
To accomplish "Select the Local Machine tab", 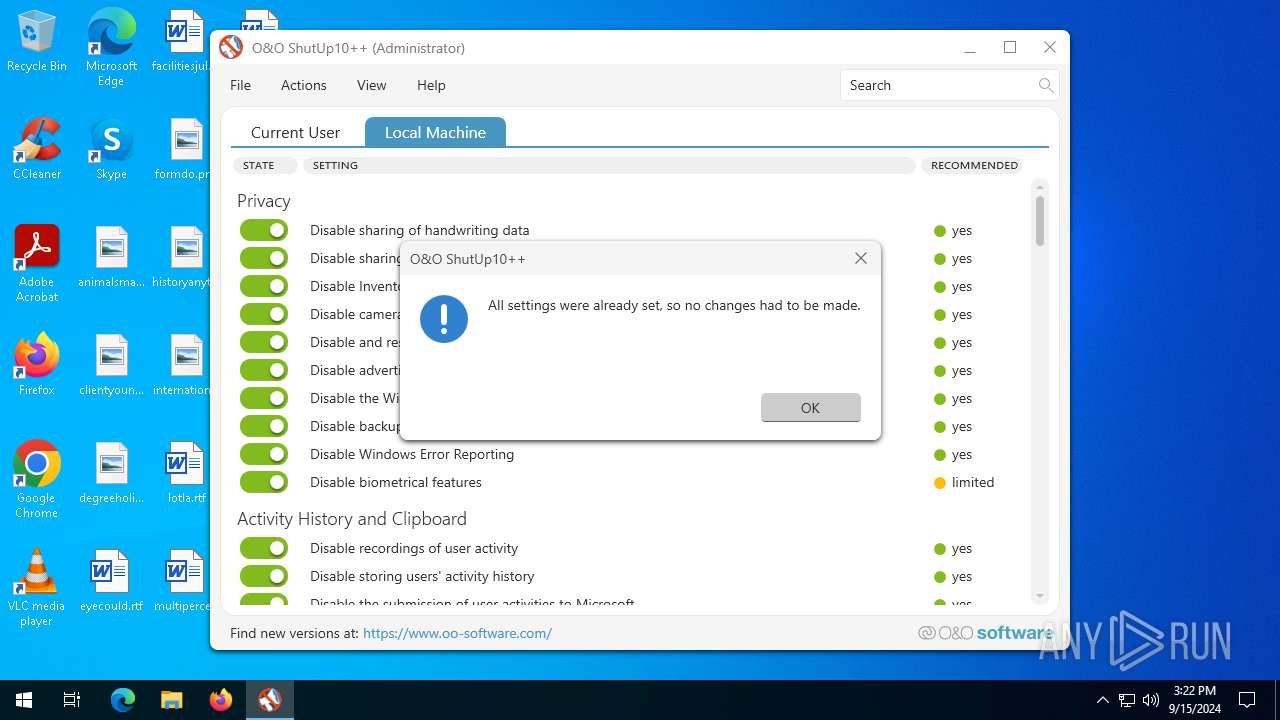I will [x=435, y=132].
